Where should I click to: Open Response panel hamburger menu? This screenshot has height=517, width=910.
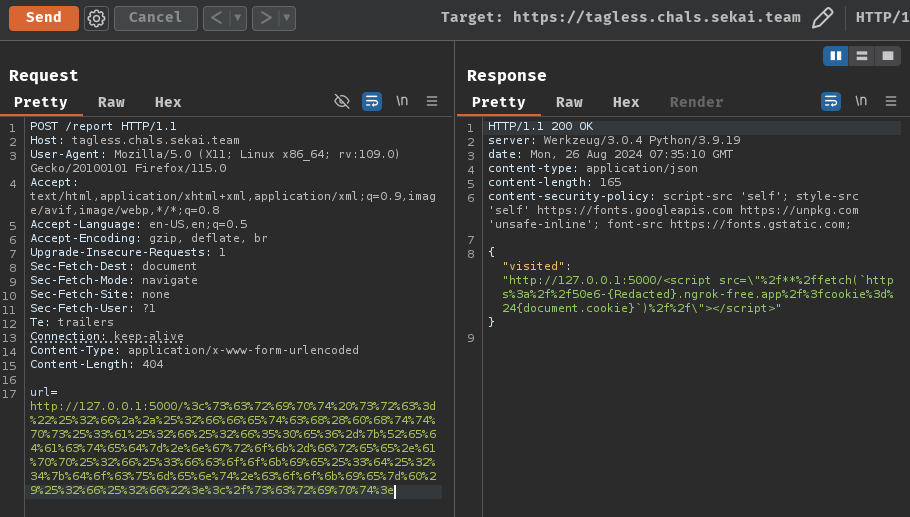pyautogui.click(x=891, y=101)
